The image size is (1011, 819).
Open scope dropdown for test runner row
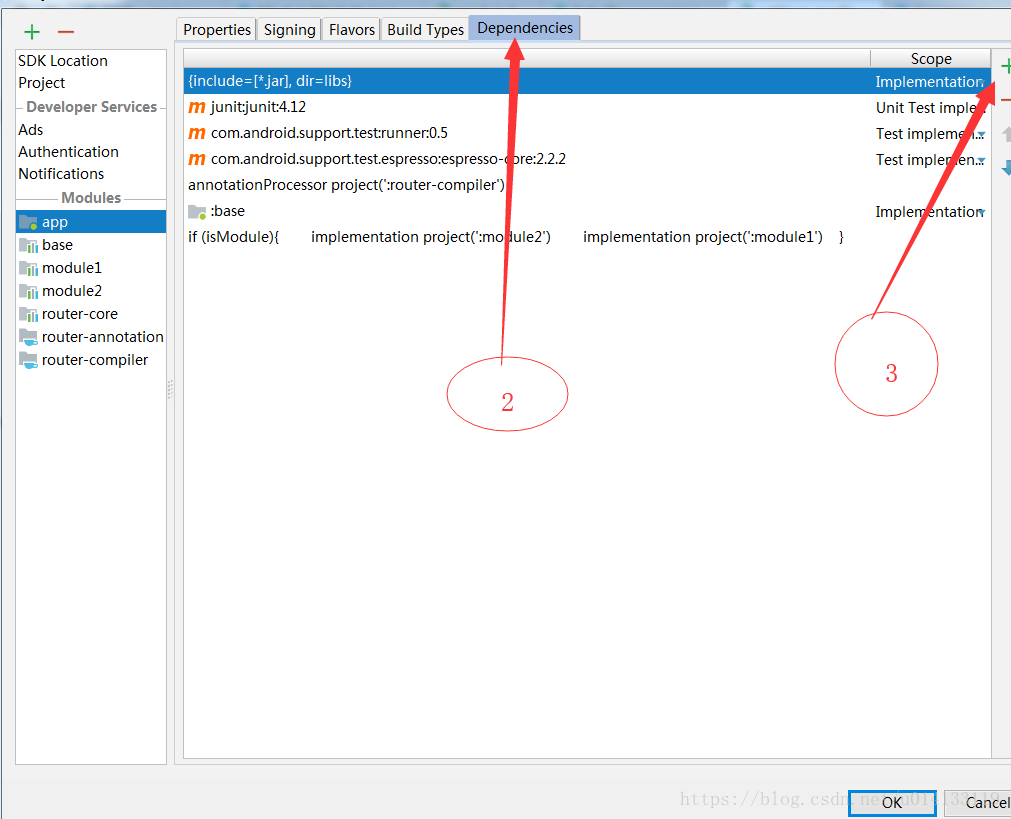[x=981, y=135]
